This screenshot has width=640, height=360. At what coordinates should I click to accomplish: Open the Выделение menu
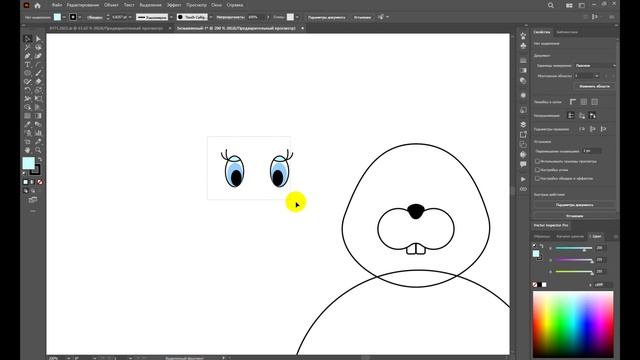click(x=150, y=5)
